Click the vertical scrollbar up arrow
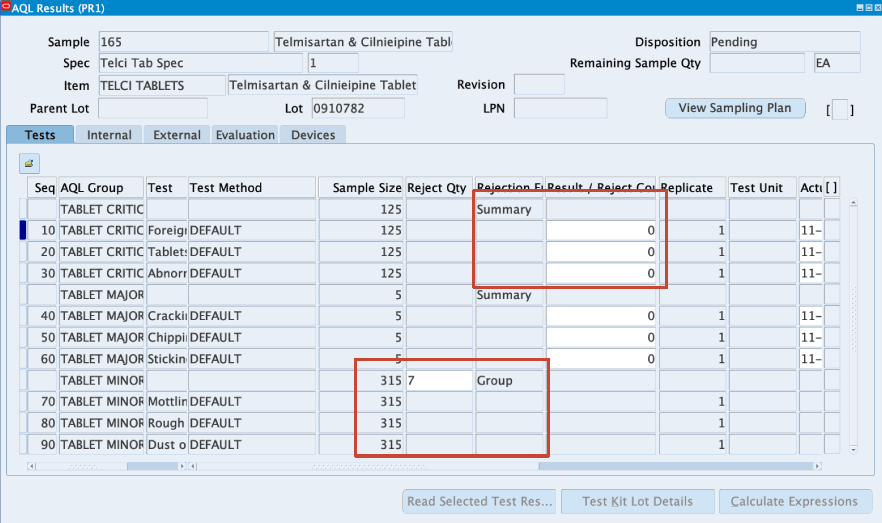Viewport: 882px width, 523px height. (x=853, y=203)
